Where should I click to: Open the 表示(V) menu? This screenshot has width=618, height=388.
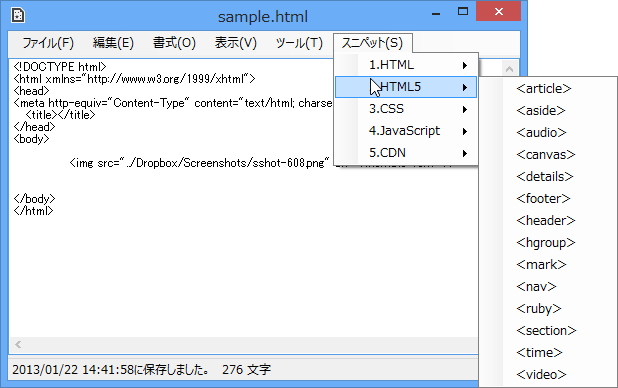(x=235, y=43)
